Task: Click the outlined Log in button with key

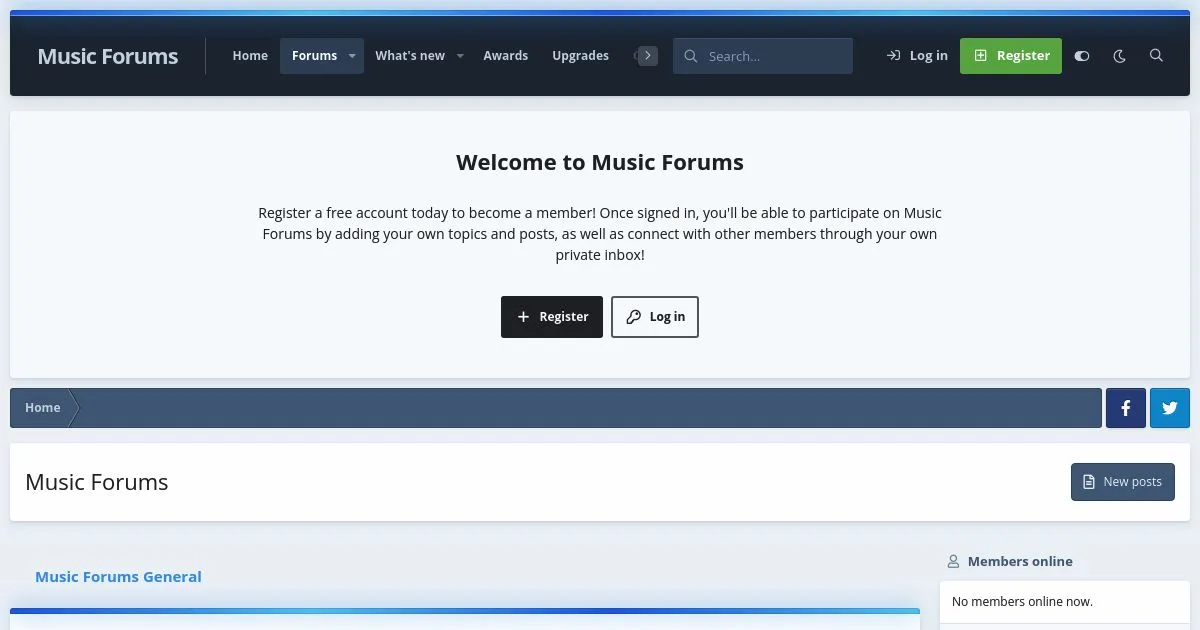Action: tap(655, 317)
